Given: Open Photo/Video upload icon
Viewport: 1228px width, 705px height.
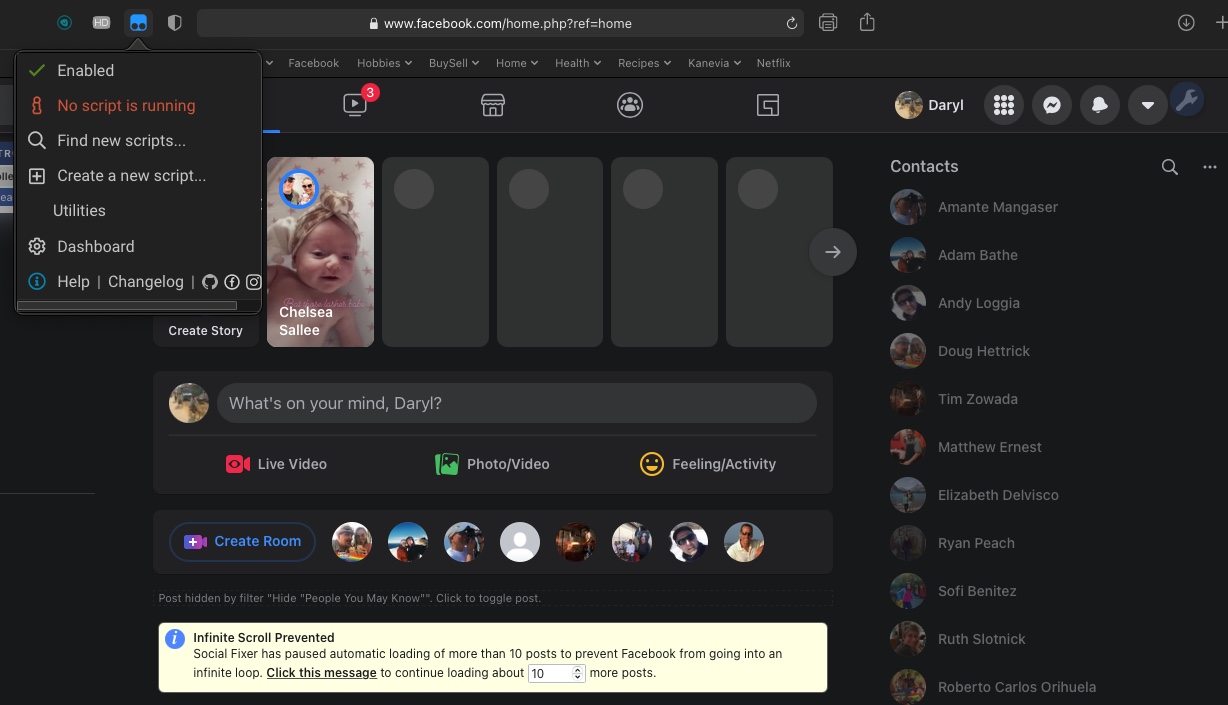Looking at the screenshot, I should [x=446, y=464].
